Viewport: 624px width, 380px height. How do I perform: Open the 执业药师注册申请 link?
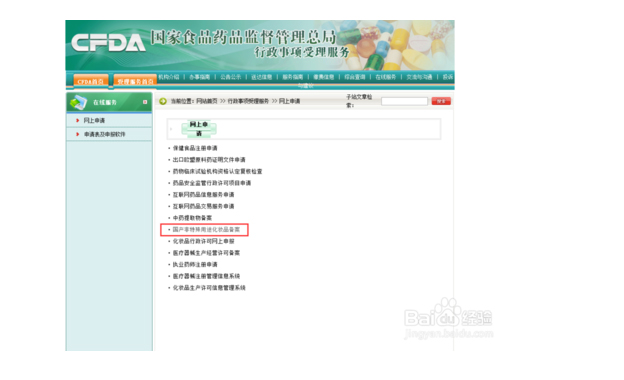195,265
